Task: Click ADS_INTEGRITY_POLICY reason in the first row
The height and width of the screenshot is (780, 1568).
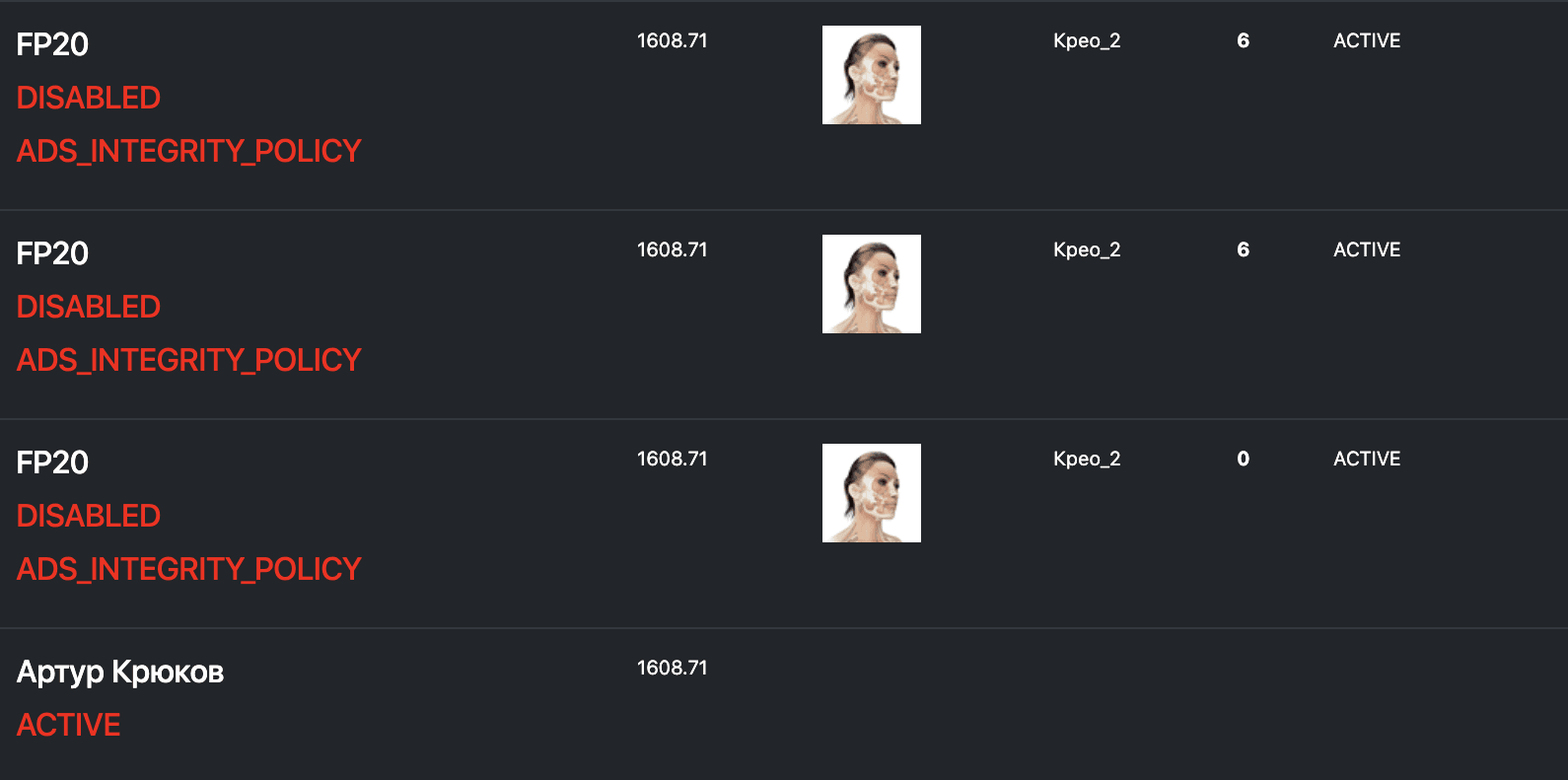Action: coord(189,151)
